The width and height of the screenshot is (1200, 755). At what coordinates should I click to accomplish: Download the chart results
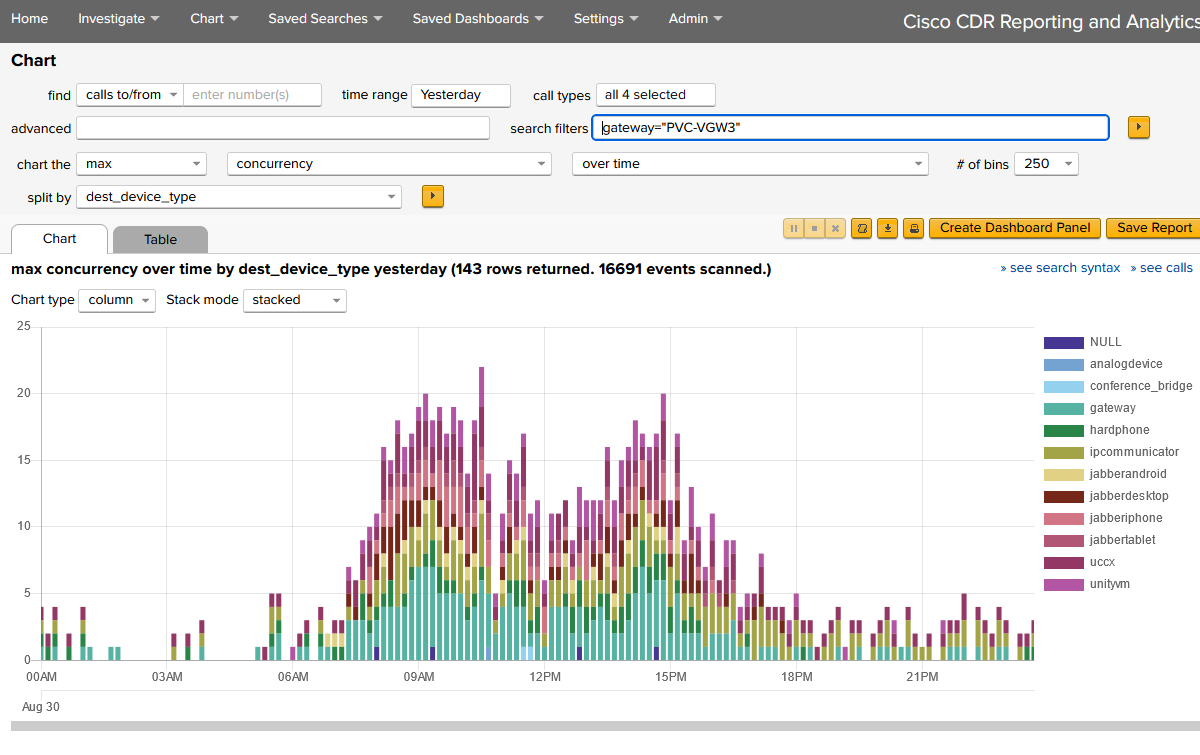887,228
